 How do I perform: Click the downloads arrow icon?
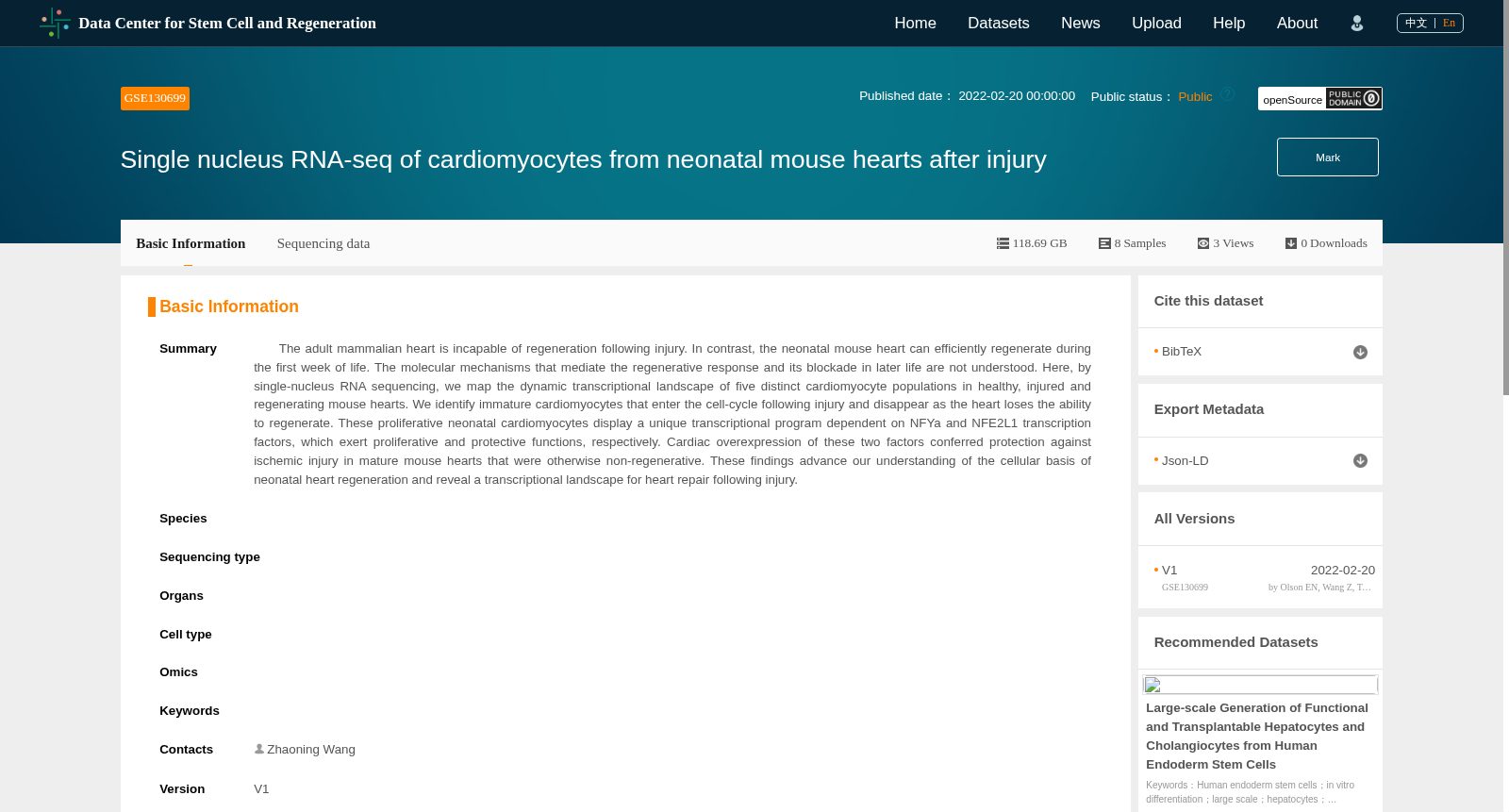coord(1291,243)
